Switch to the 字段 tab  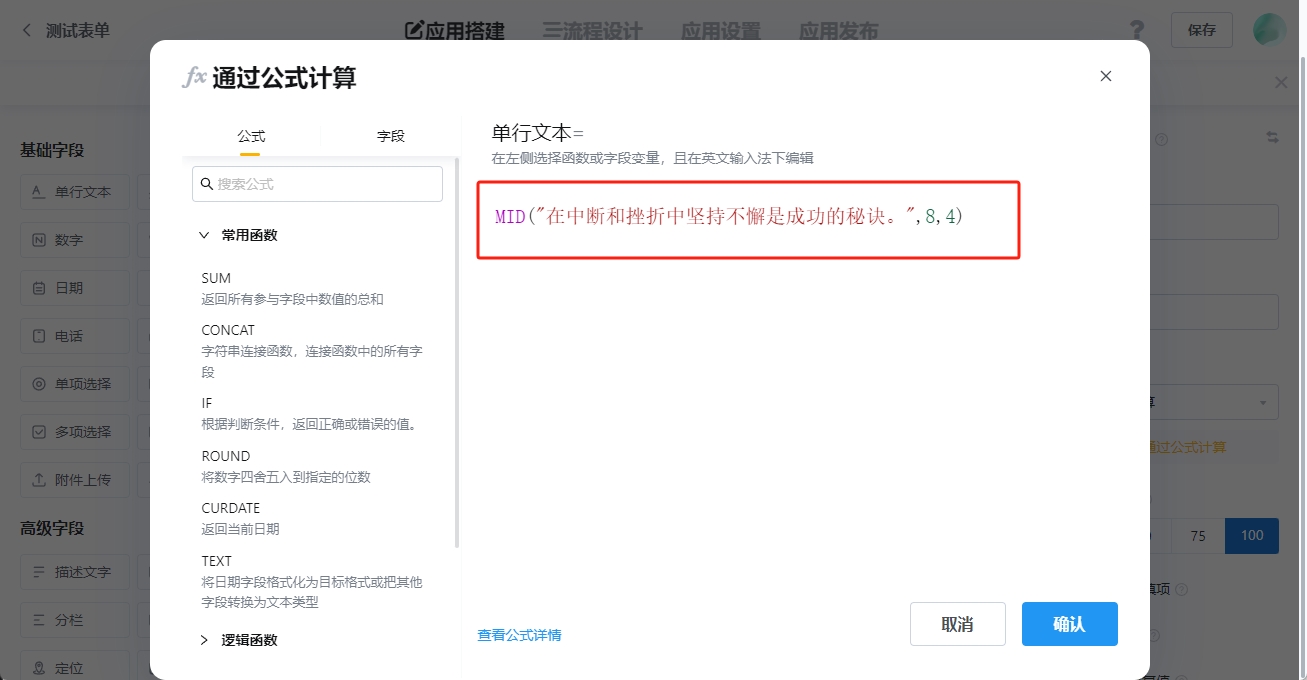390,136
